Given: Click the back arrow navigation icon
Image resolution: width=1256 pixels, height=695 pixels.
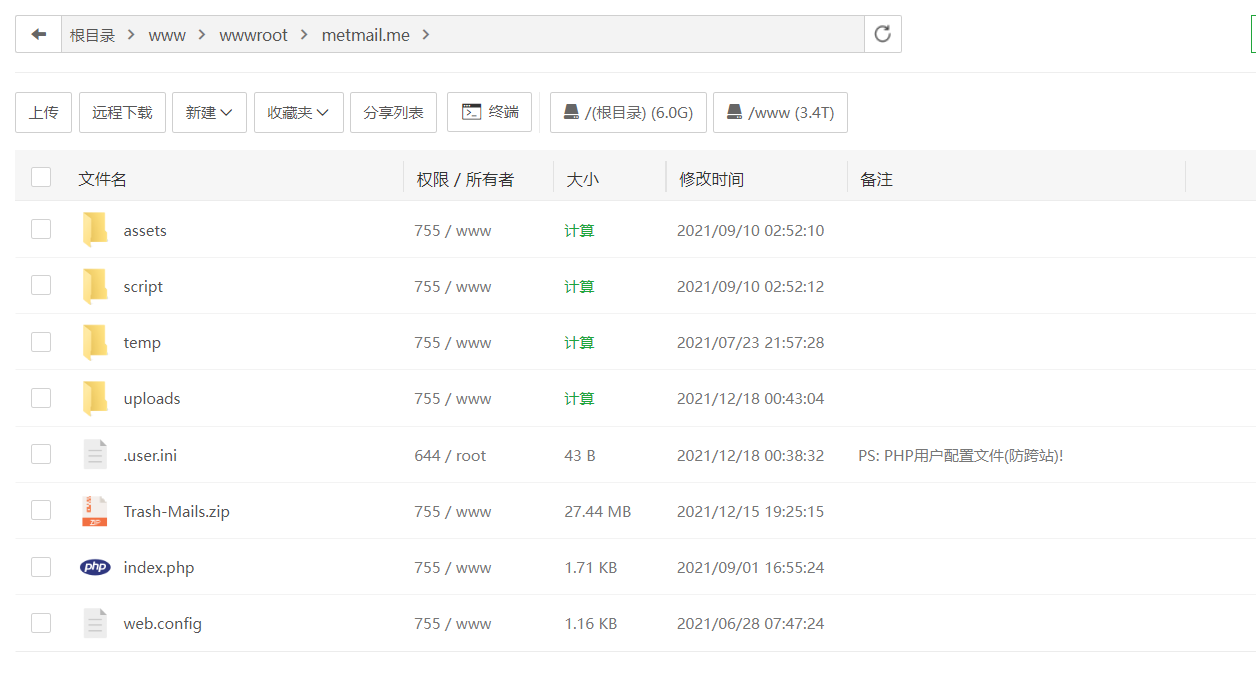Looking at the screenshot, I should (38, 34).
